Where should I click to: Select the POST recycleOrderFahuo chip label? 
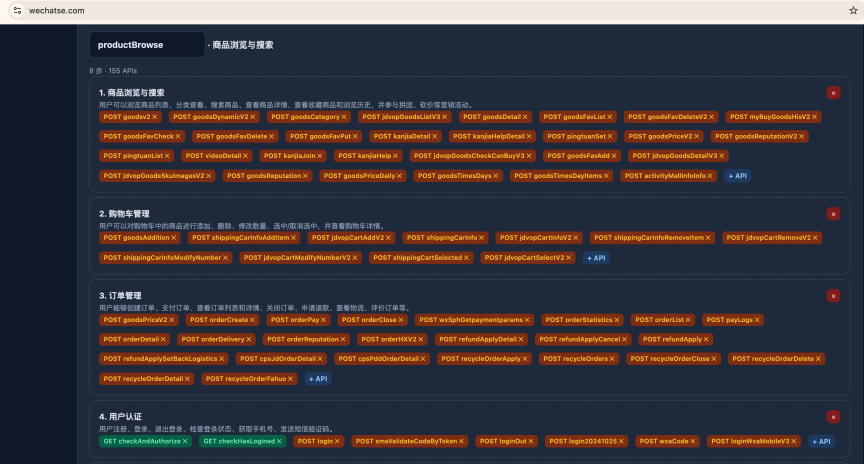pyautogui.click(x=246, y=379)
